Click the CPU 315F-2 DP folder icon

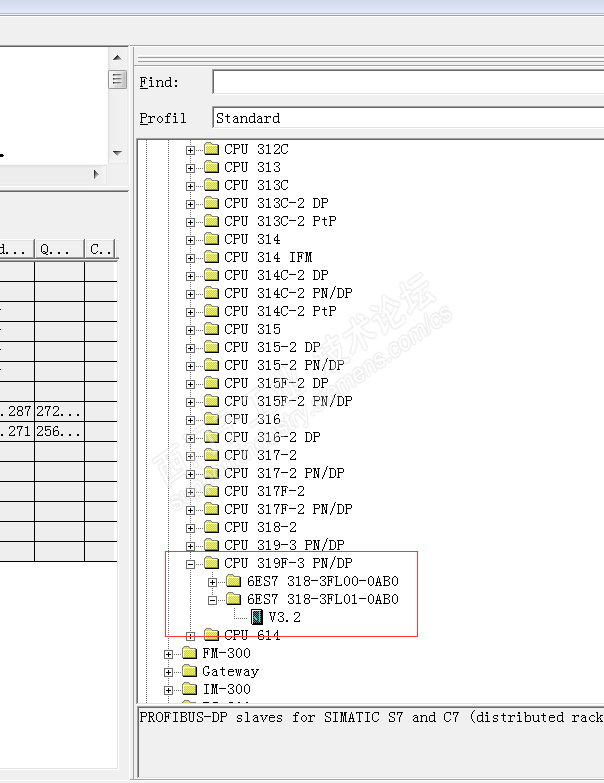click(212, 383)
